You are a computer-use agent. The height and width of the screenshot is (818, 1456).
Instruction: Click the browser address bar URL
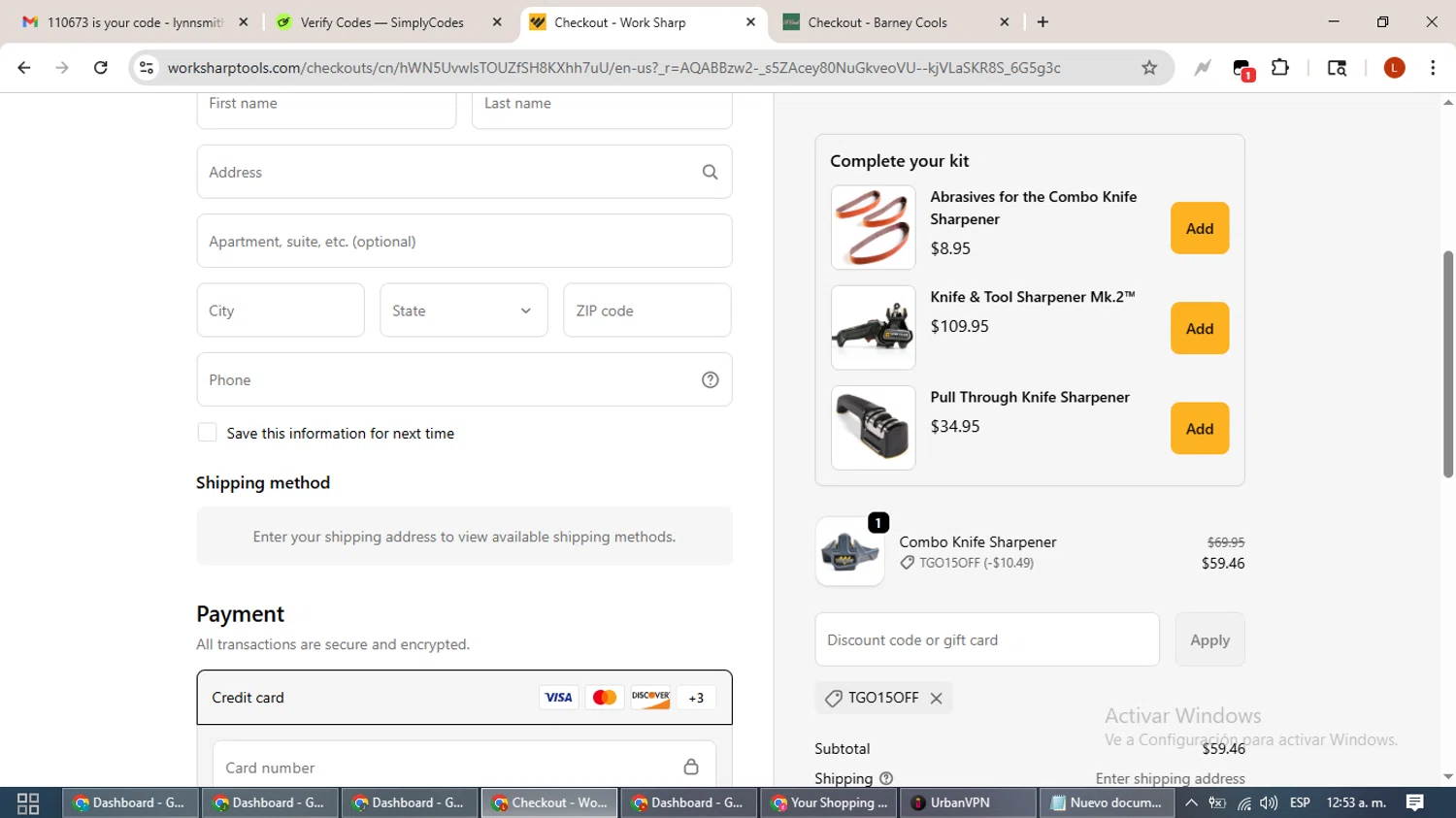click(x=613, y=68)
